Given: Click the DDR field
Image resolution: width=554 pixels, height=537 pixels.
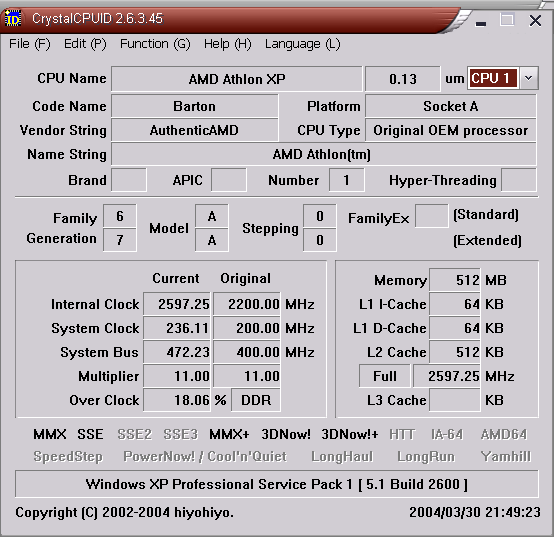Looking at the screenshot, I should pyautogui.click(x=256, y=400).
